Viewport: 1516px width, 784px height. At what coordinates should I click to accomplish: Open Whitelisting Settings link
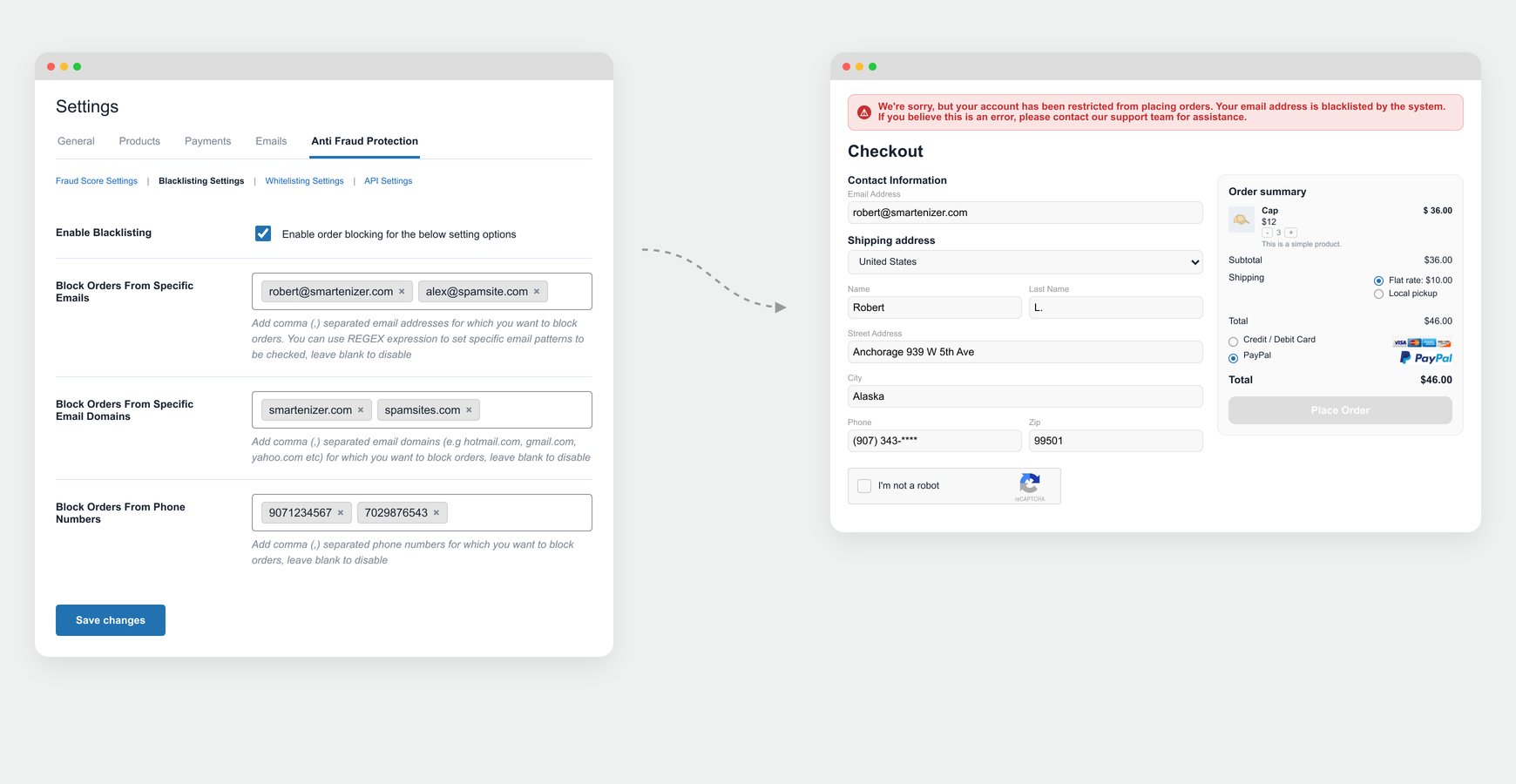pos(304,181)
